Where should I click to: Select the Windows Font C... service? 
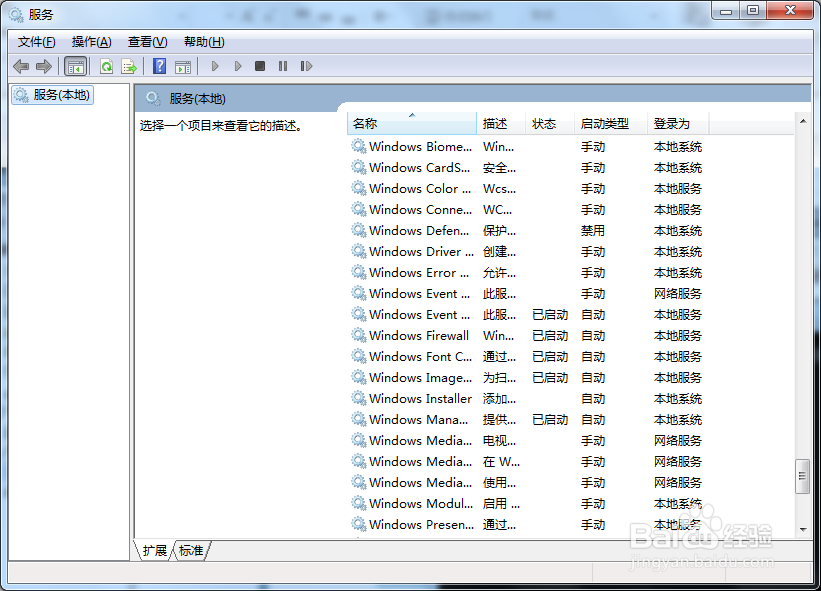tap(420, 356)
